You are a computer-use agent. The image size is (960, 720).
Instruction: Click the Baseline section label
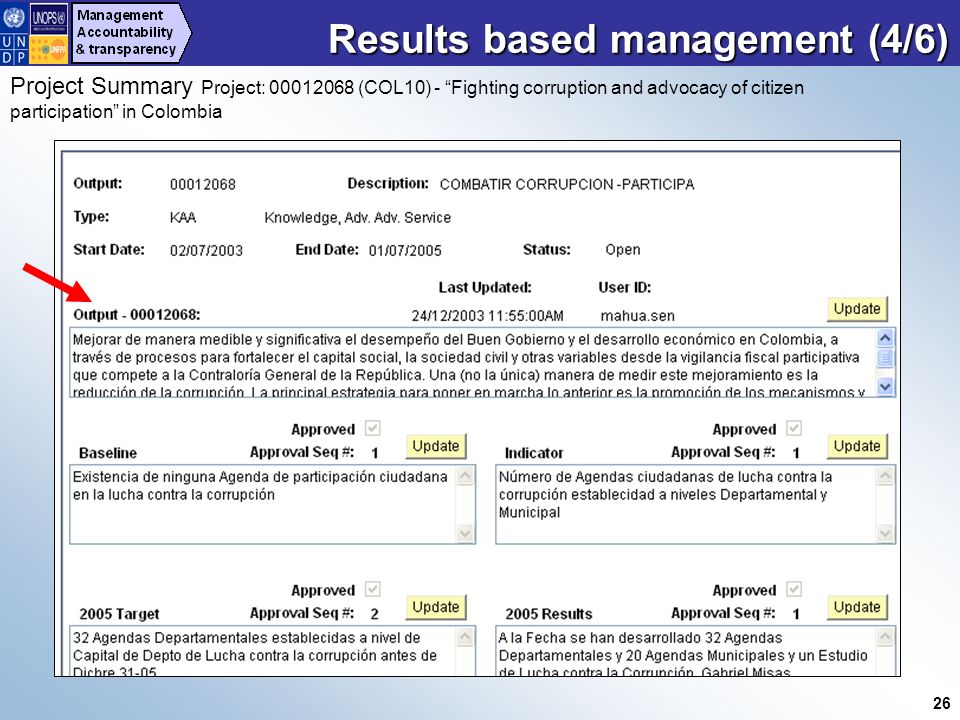pos(108,453)
